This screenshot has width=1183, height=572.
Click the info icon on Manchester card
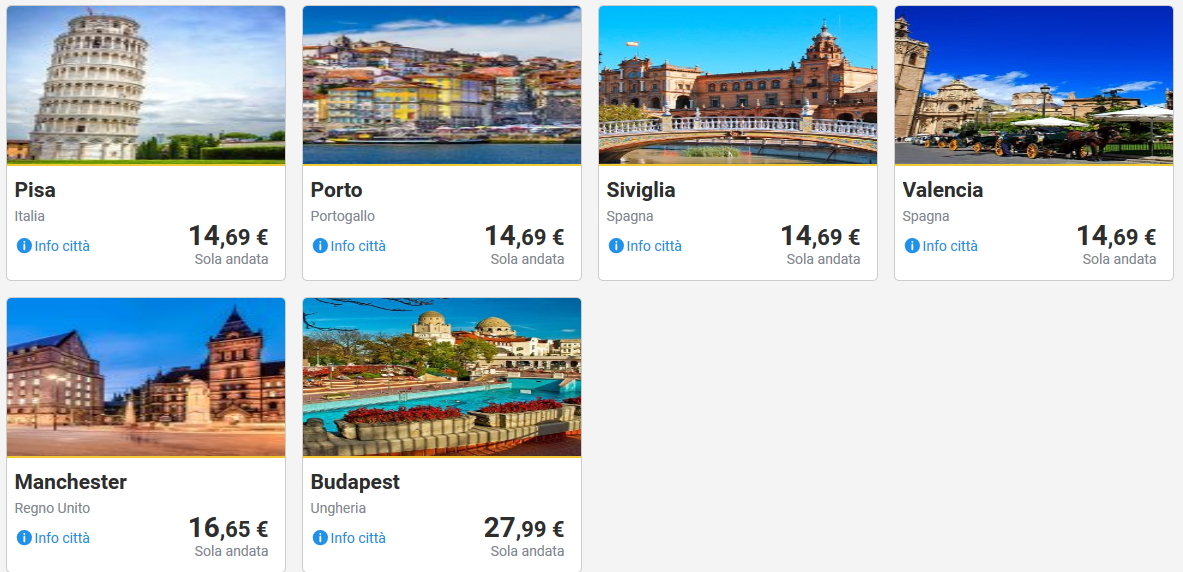pos(24,538)
